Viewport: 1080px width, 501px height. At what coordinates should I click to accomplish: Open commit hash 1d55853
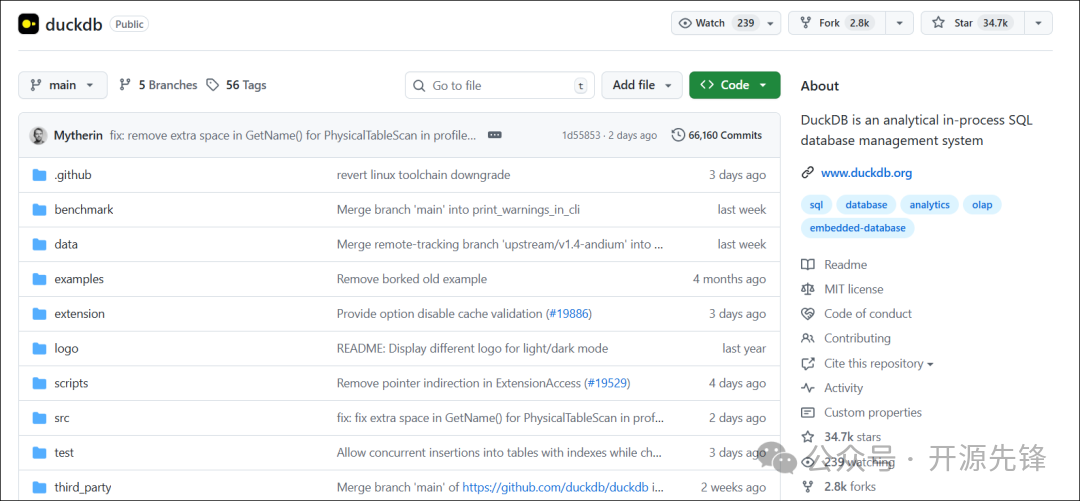(x=579, y=135)
